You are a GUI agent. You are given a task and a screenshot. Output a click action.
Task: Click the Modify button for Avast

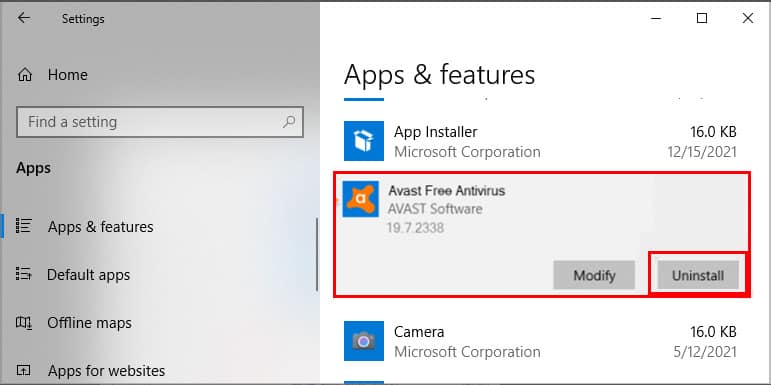594,275
